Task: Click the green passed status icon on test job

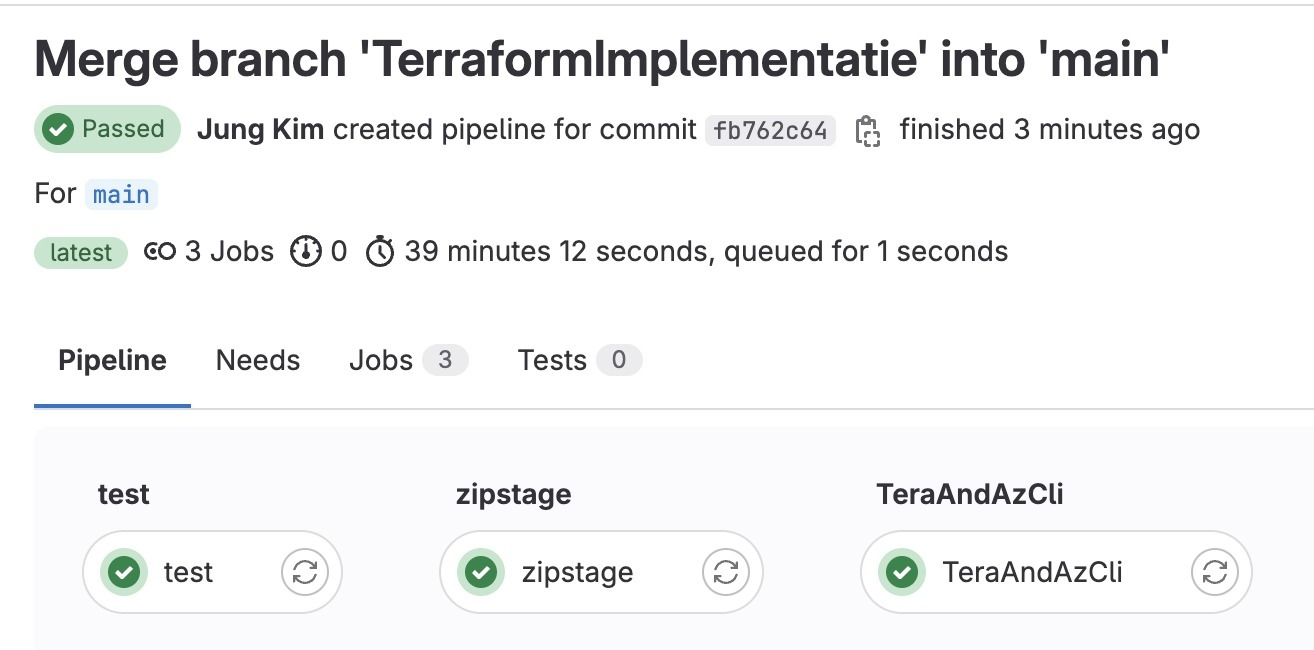Action: 124,572
